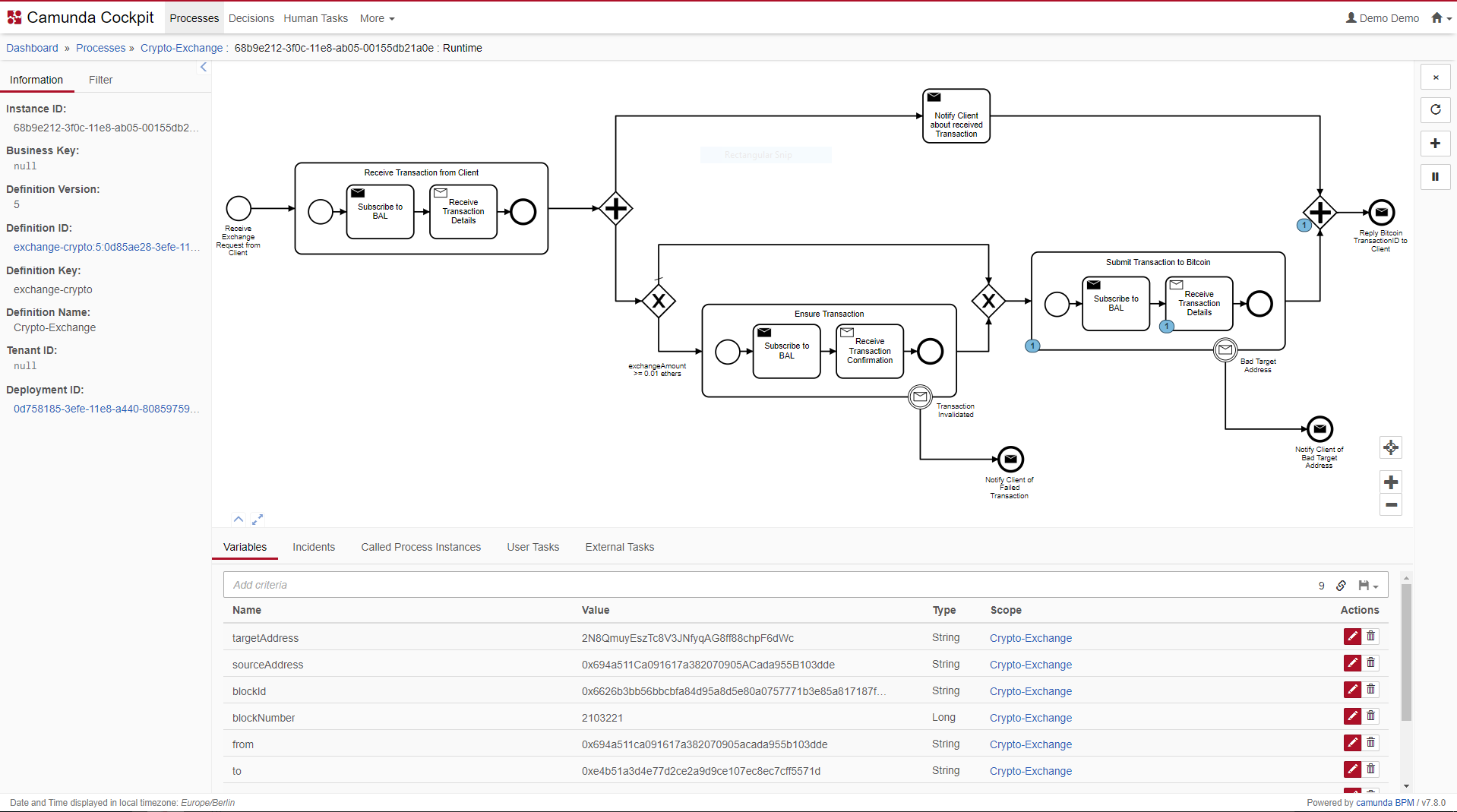Open the home menu icon dropdown
Image resolution: width=1457 pixels, height=812 pixels.
coord(1441,18)
